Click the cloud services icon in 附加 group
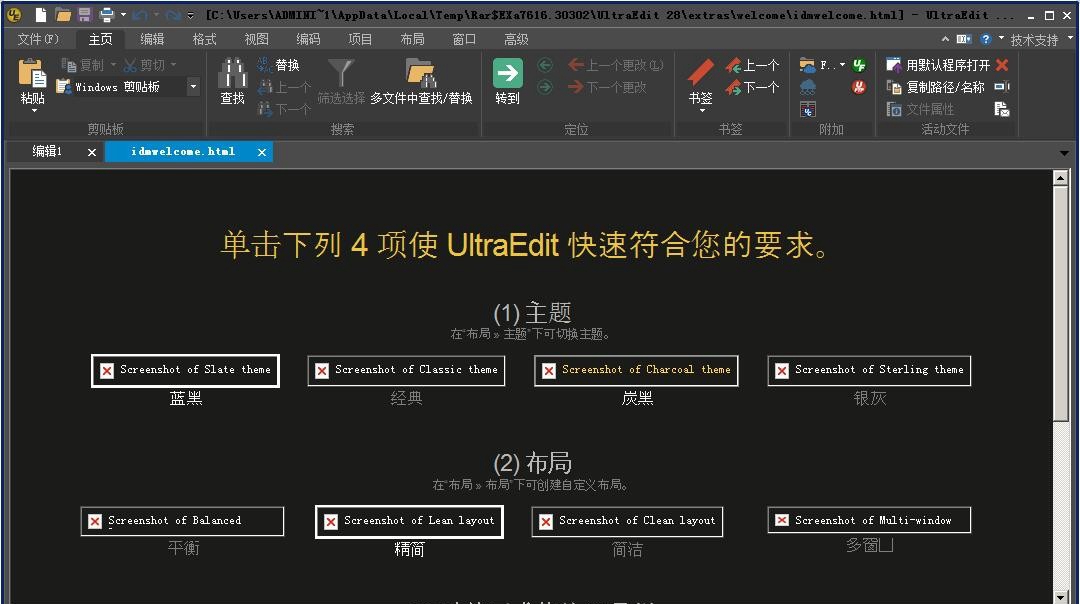 (x=807, y=87)
